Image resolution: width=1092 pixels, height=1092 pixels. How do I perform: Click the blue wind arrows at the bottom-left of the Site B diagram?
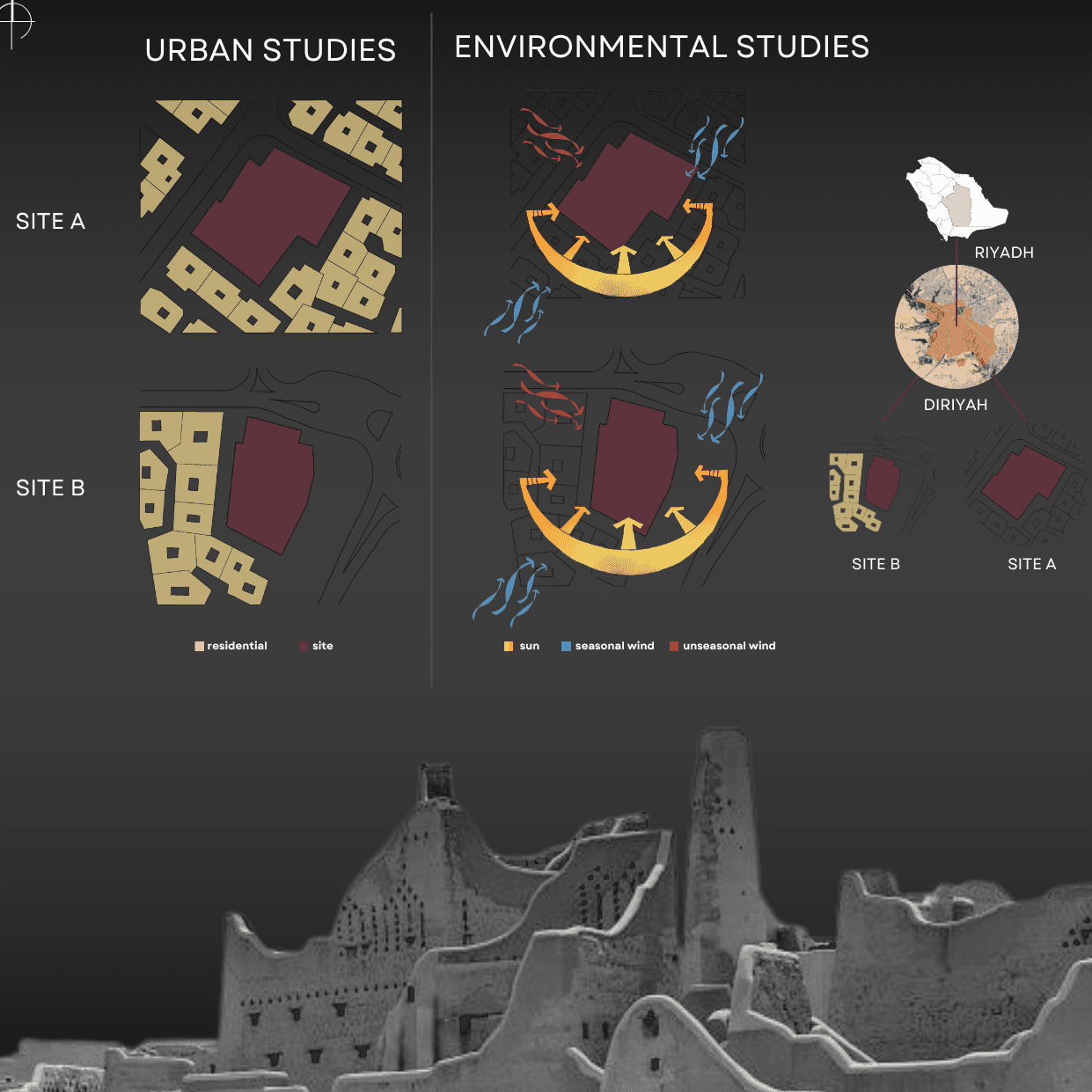click(512, 590)
